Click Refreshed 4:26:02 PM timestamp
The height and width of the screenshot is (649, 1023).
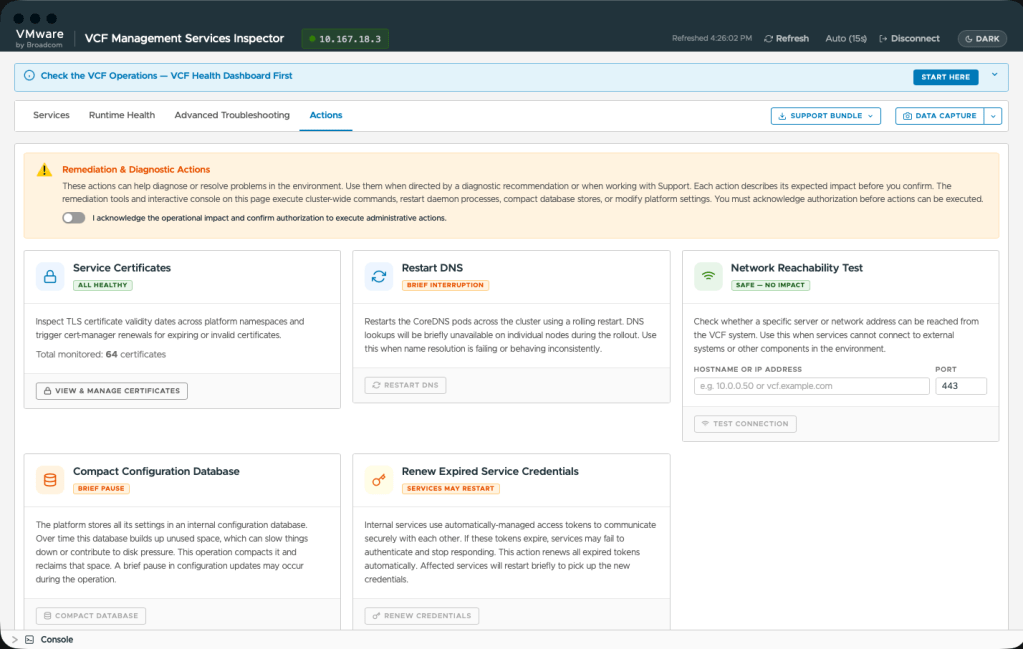pyautogui.click(x=712, y=38)
